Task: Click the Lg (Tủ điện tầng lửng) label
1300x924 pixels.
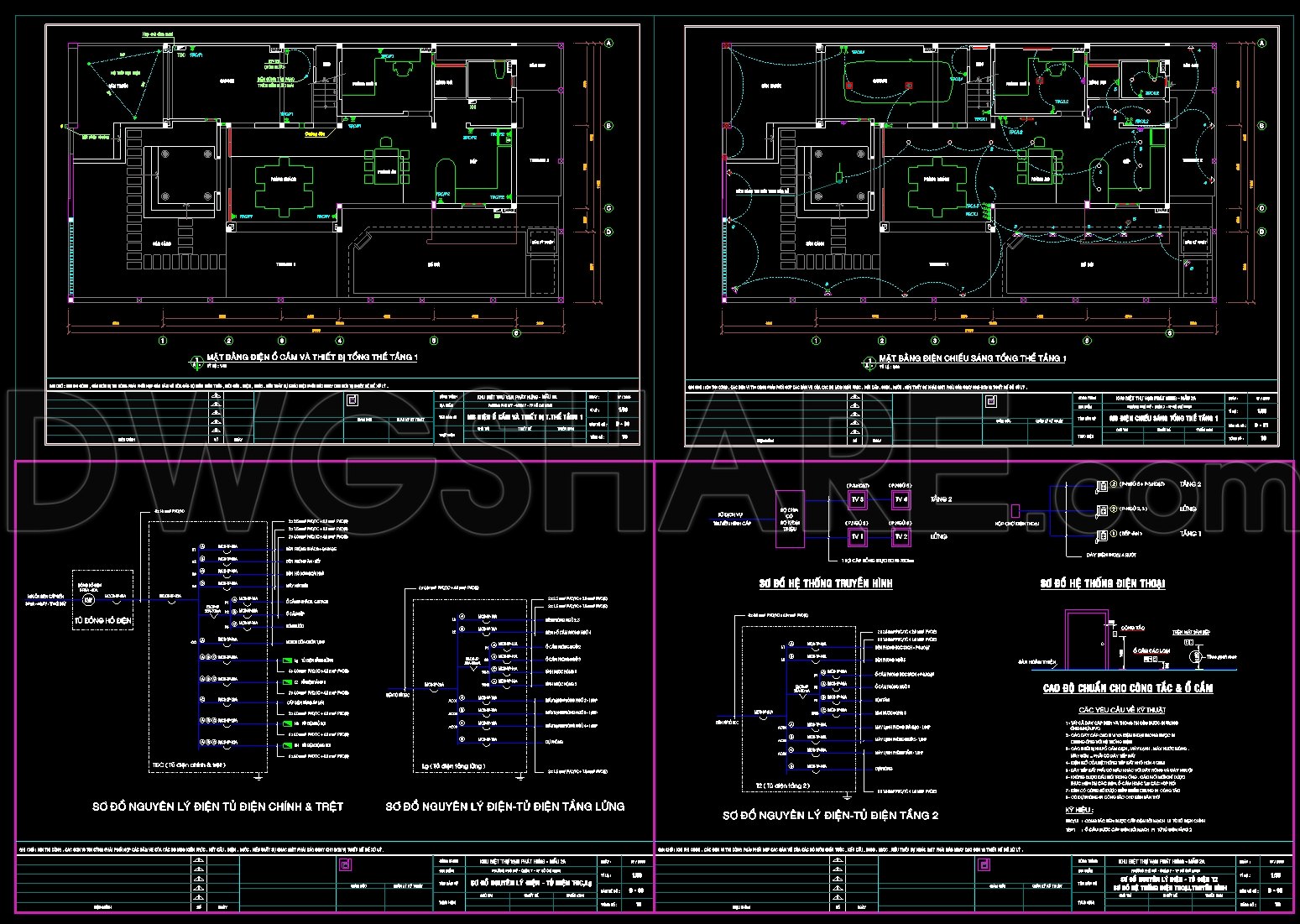Action: 454,767
